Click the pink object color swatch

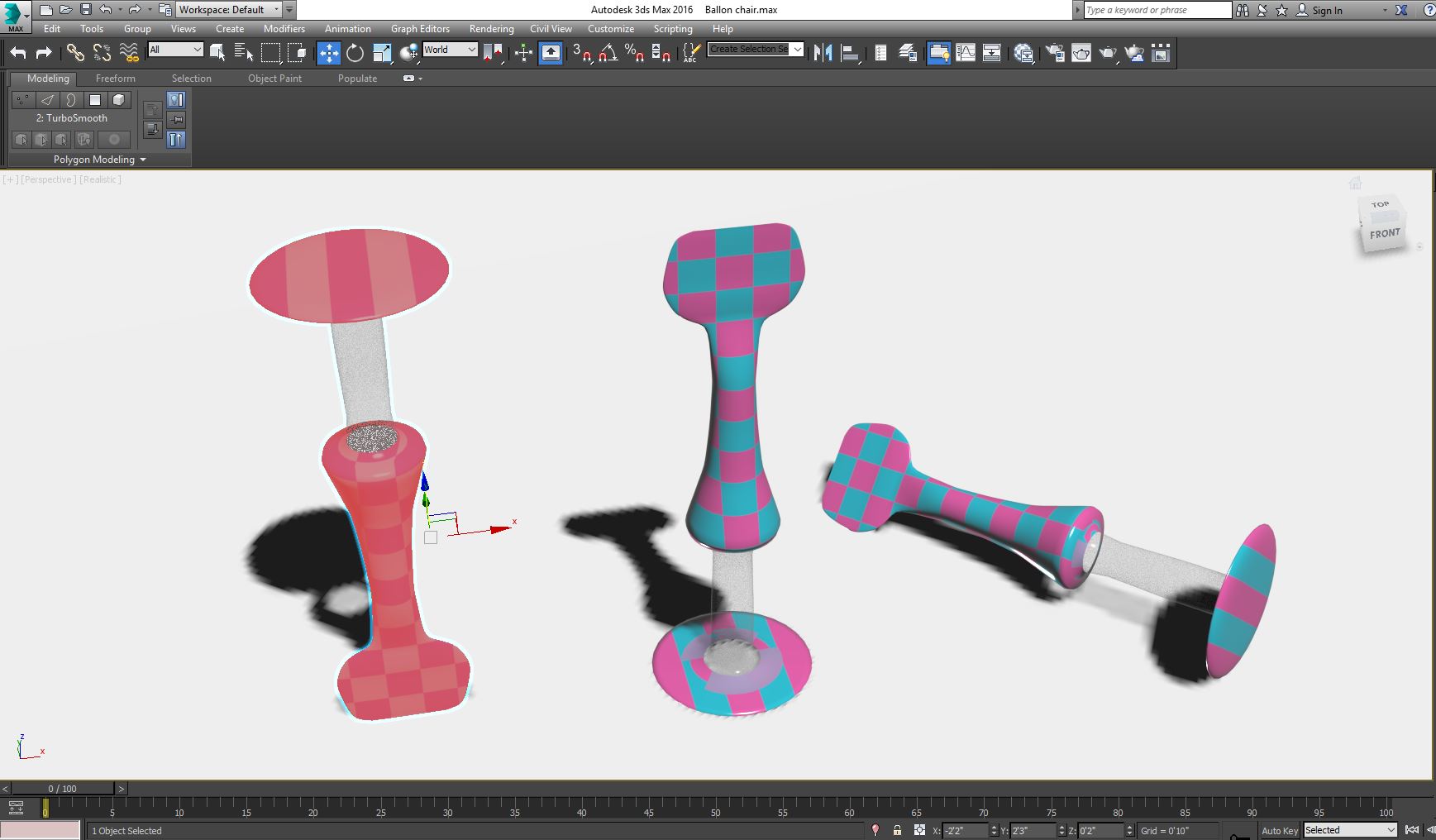pos(41,830)
